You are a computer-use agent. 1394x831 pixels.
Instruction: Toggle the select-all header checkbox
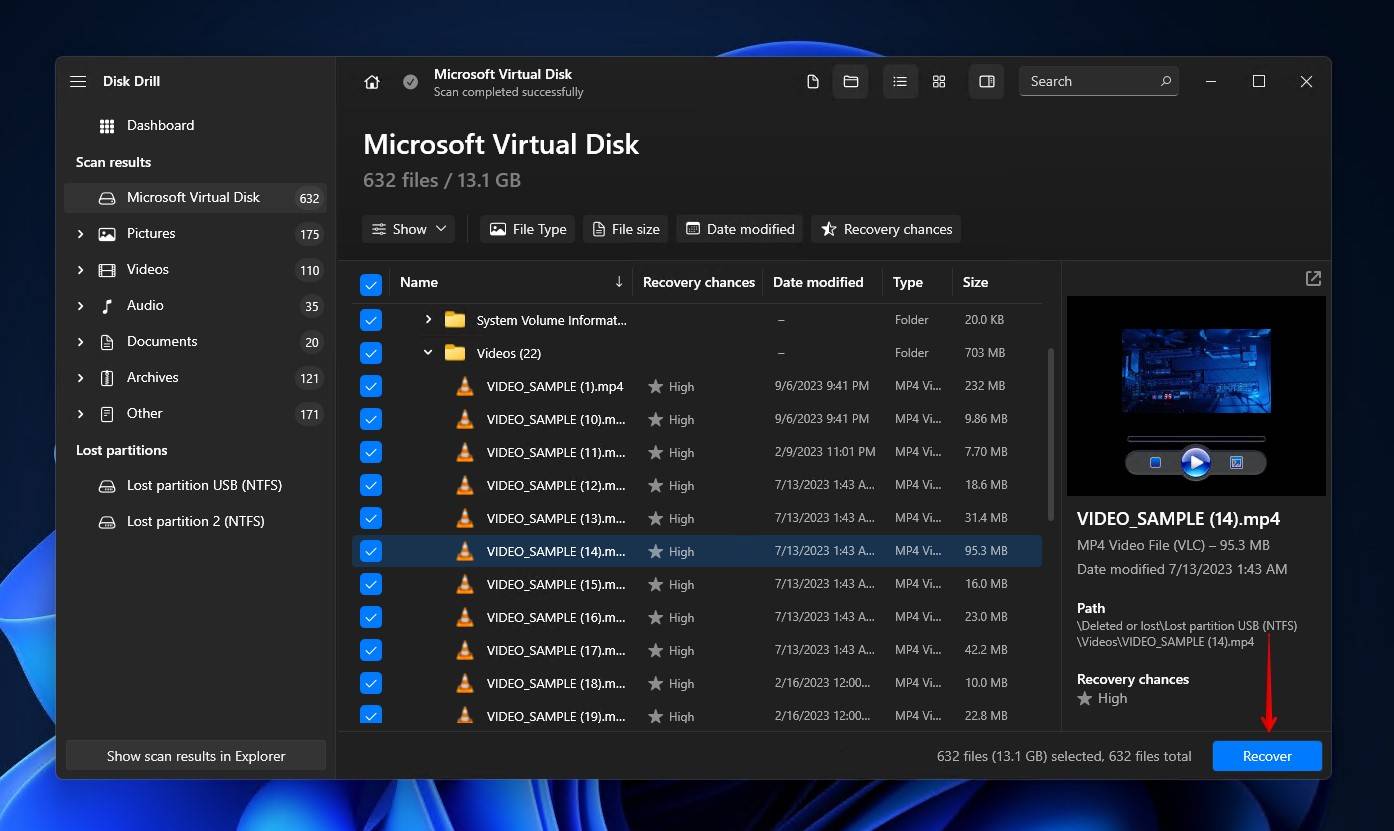point(371,285)
